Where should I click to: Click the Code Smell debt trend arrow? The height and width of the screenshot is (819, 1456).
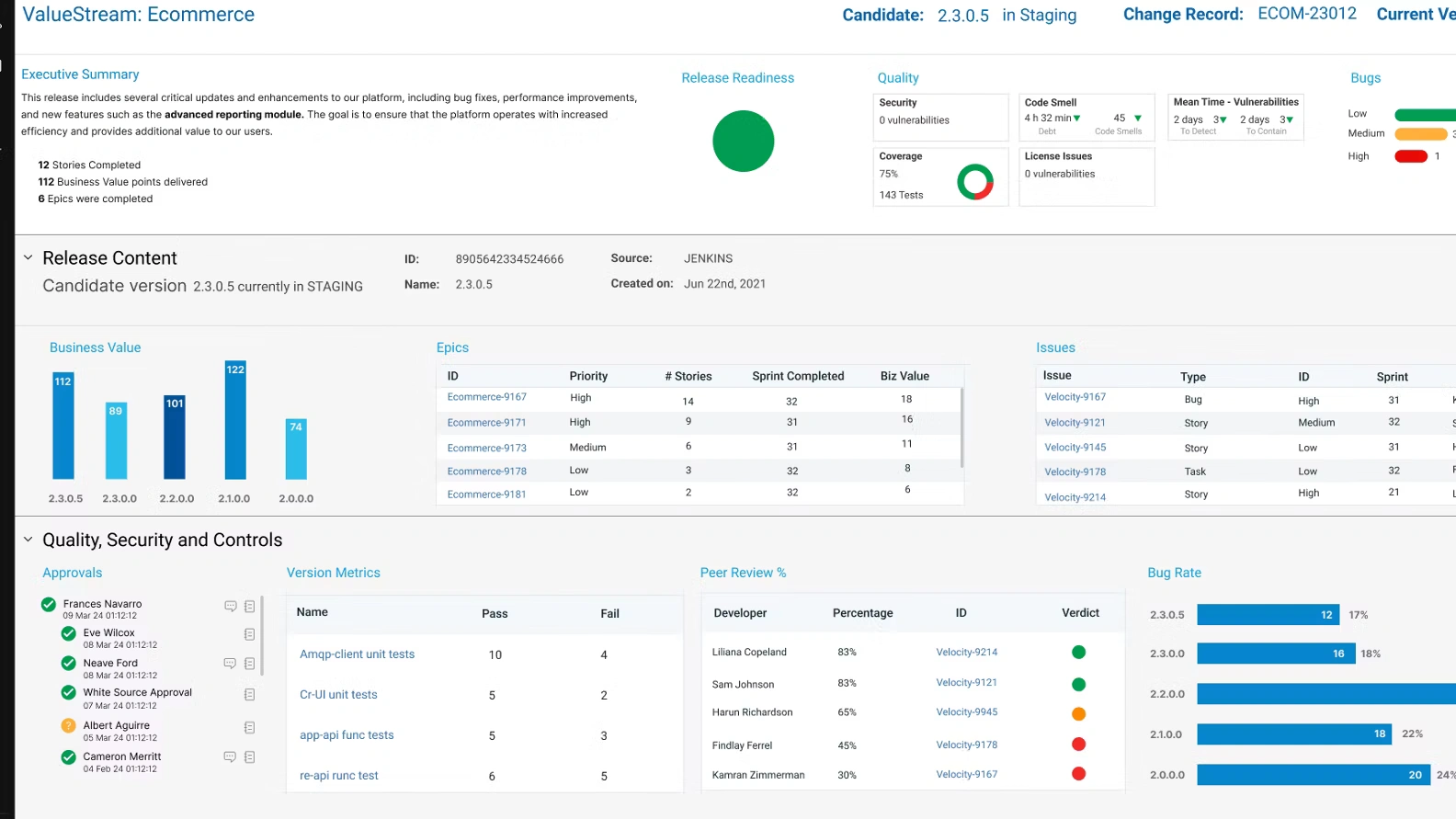(x=1077, y=119)
